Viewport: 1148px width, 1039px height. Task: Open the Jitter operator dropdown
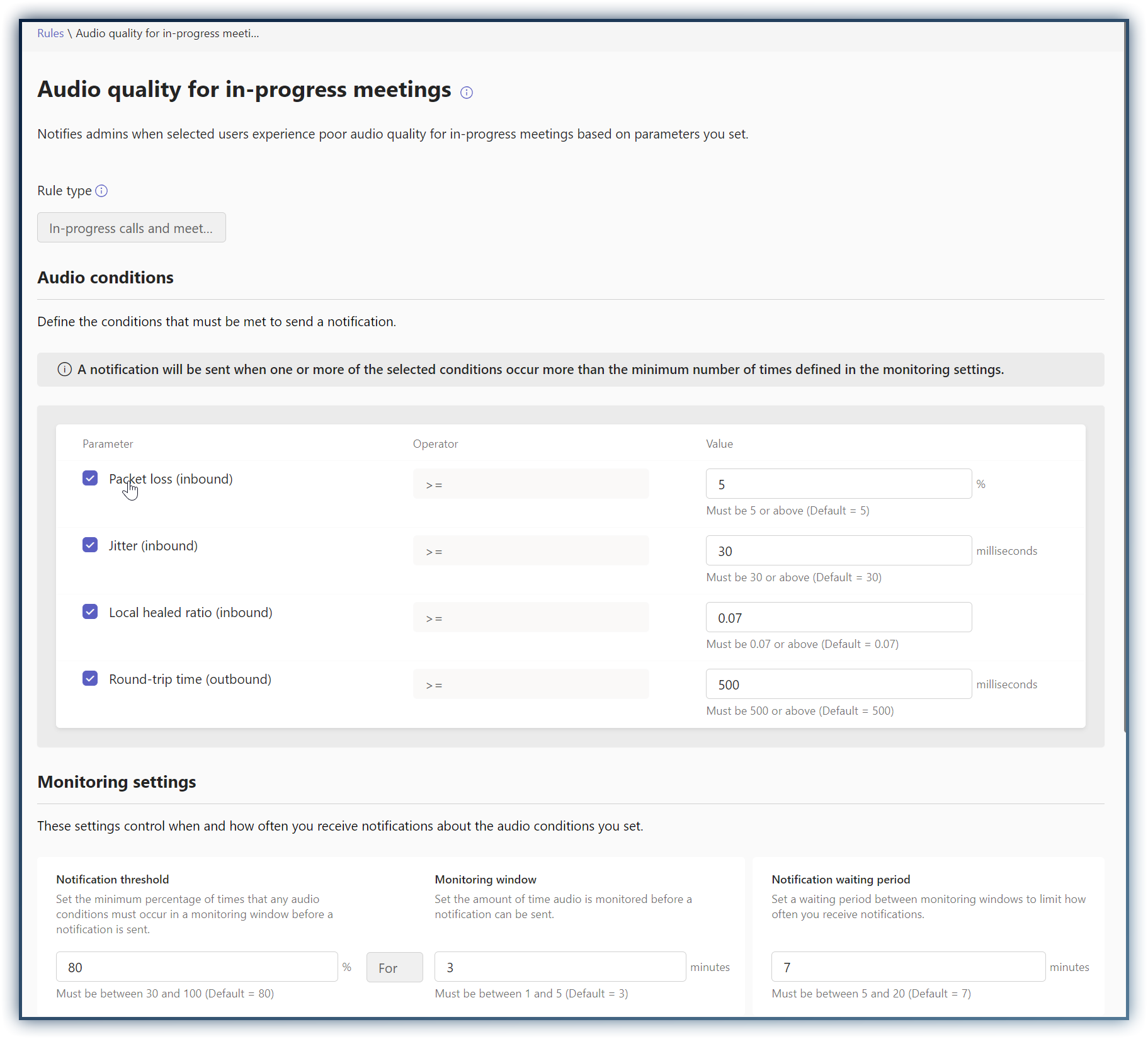pyautogui.click(x=530, y=551)
